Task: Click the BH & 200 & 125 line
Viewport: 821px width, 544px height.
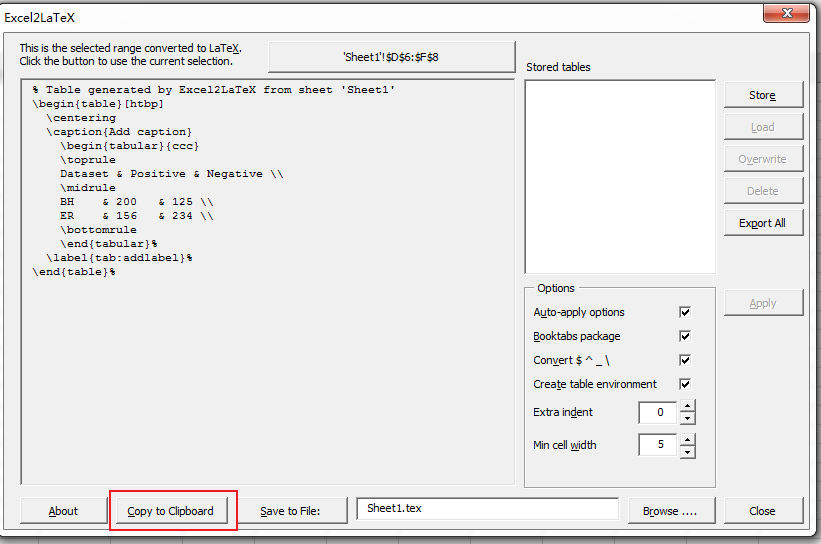Action: pos(137,202)
